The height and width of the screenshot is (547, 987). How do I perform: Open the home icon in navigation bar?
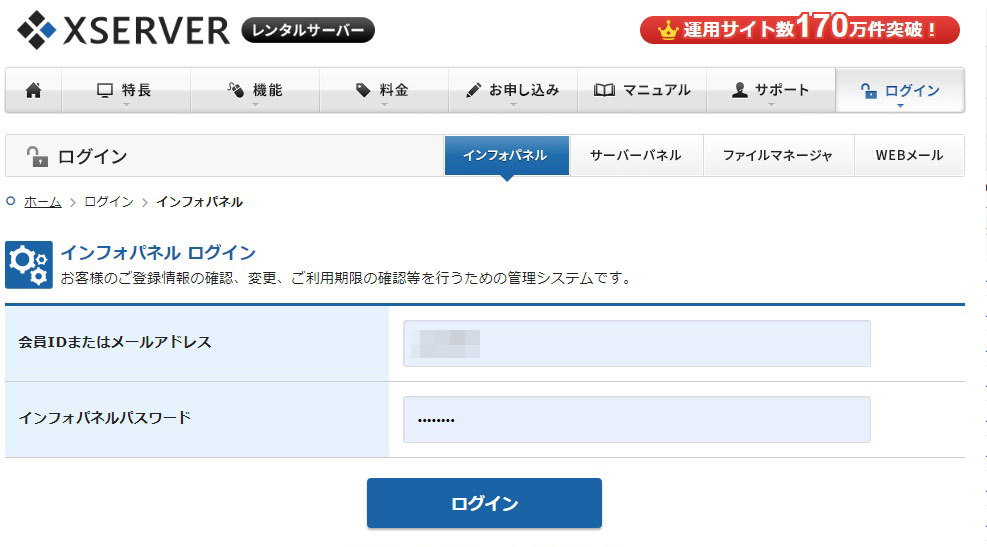pyautogui.click(x=33, y=90)
